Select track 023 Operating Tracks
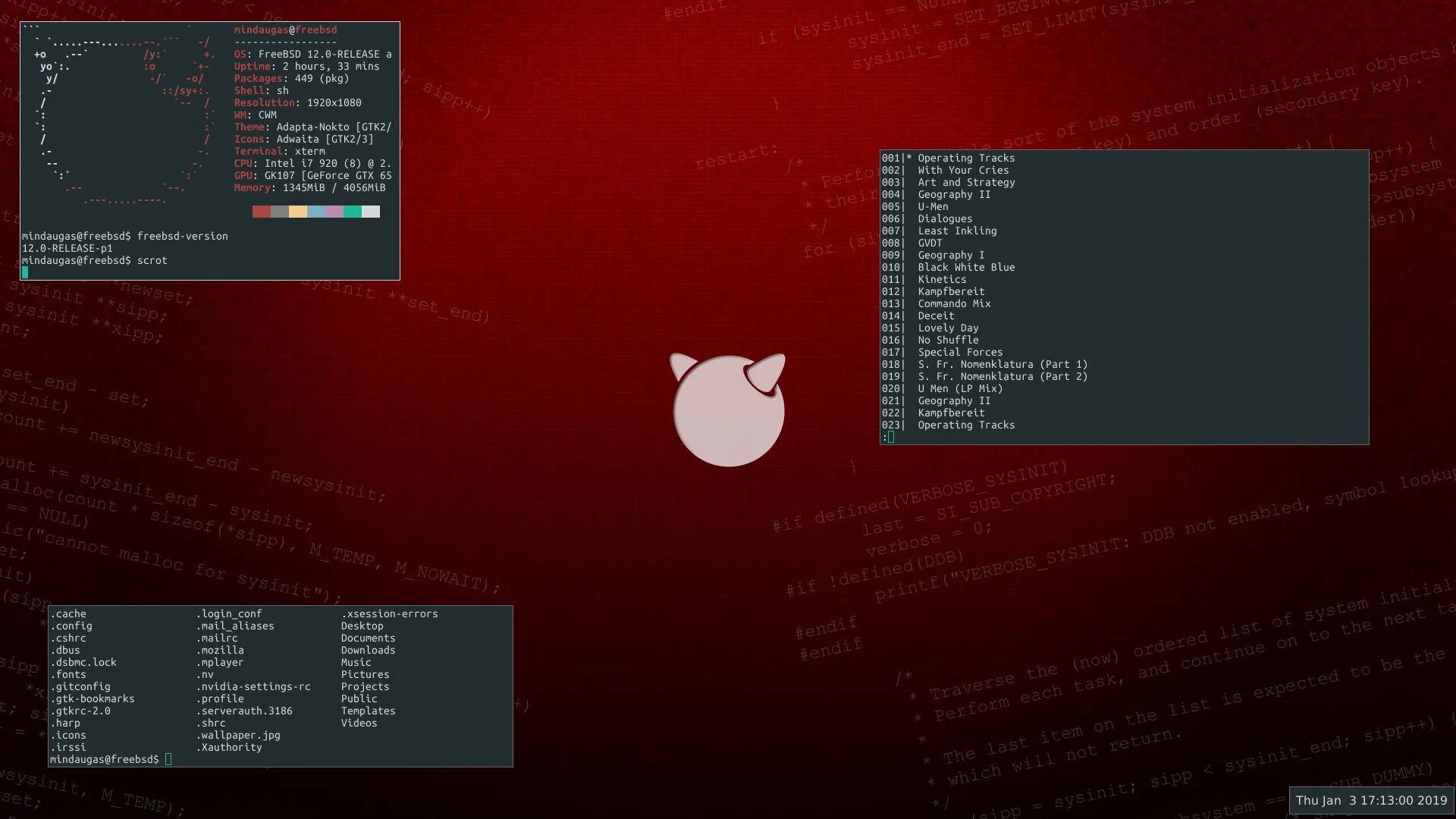Image resolution: width=1456 pixels, height=819 pixels. [x=948, y=425]
